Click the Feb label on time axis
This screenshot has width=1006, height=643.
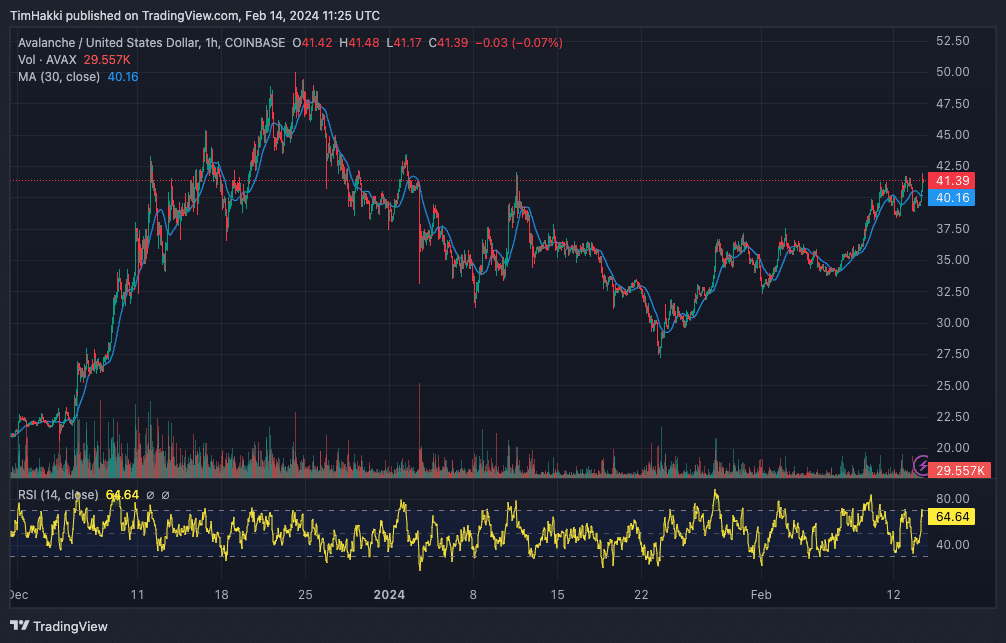pos(761,595)
